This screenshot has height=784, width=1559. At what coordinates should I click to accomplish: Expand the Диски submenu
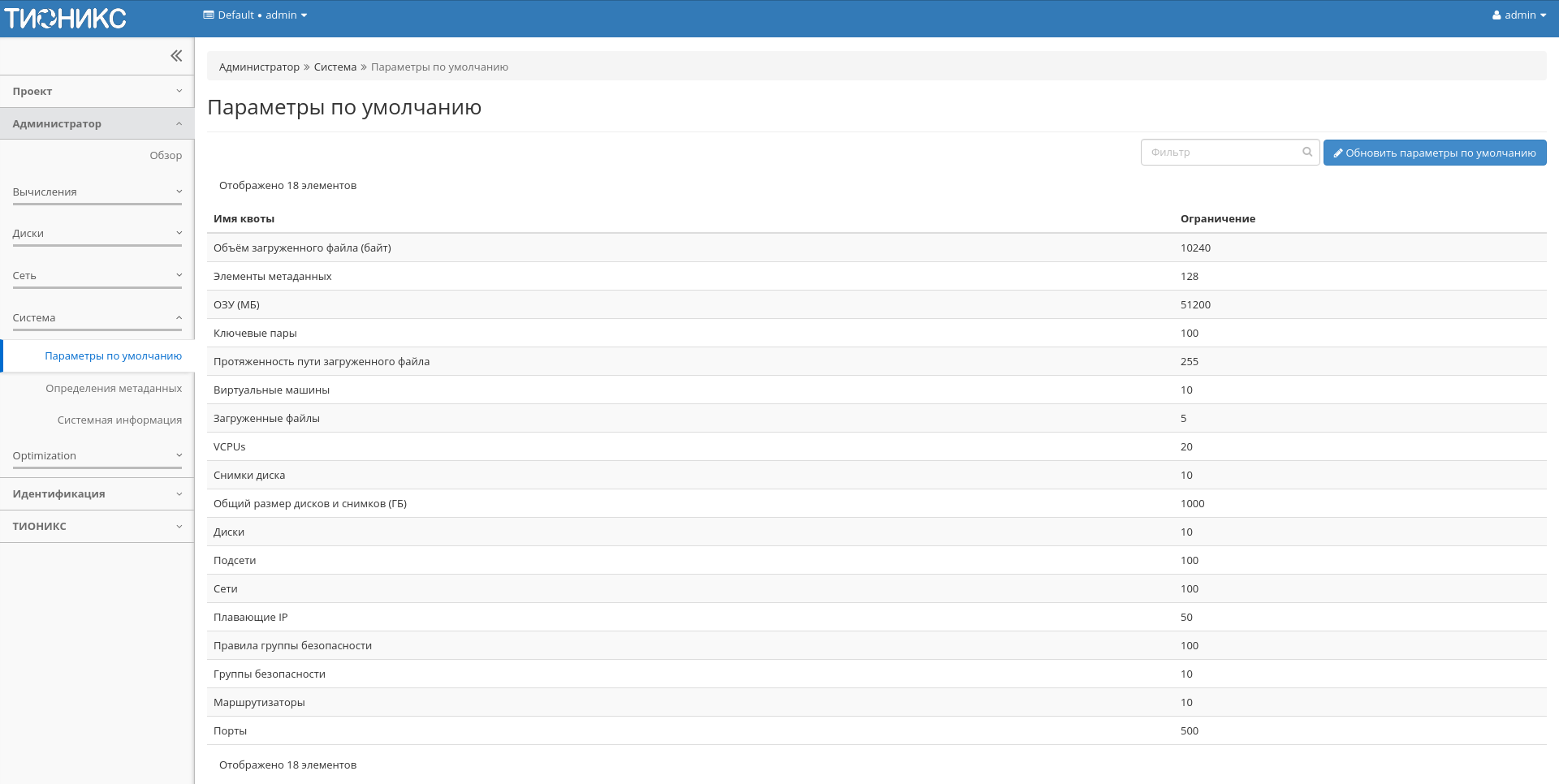[x=97, y=234]
